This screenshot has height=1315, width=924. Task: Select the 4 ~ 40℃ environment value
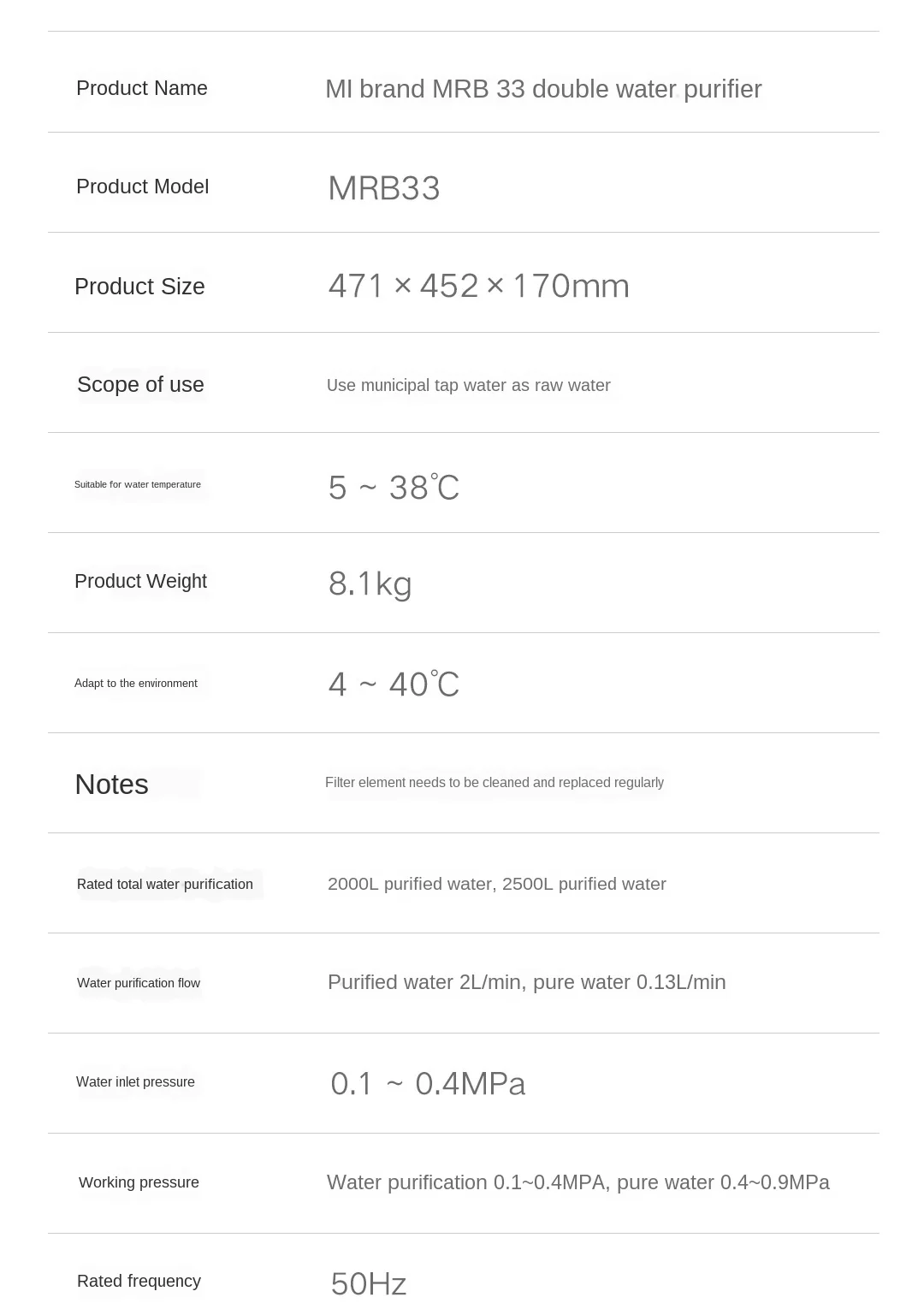(x=394, y=684)
